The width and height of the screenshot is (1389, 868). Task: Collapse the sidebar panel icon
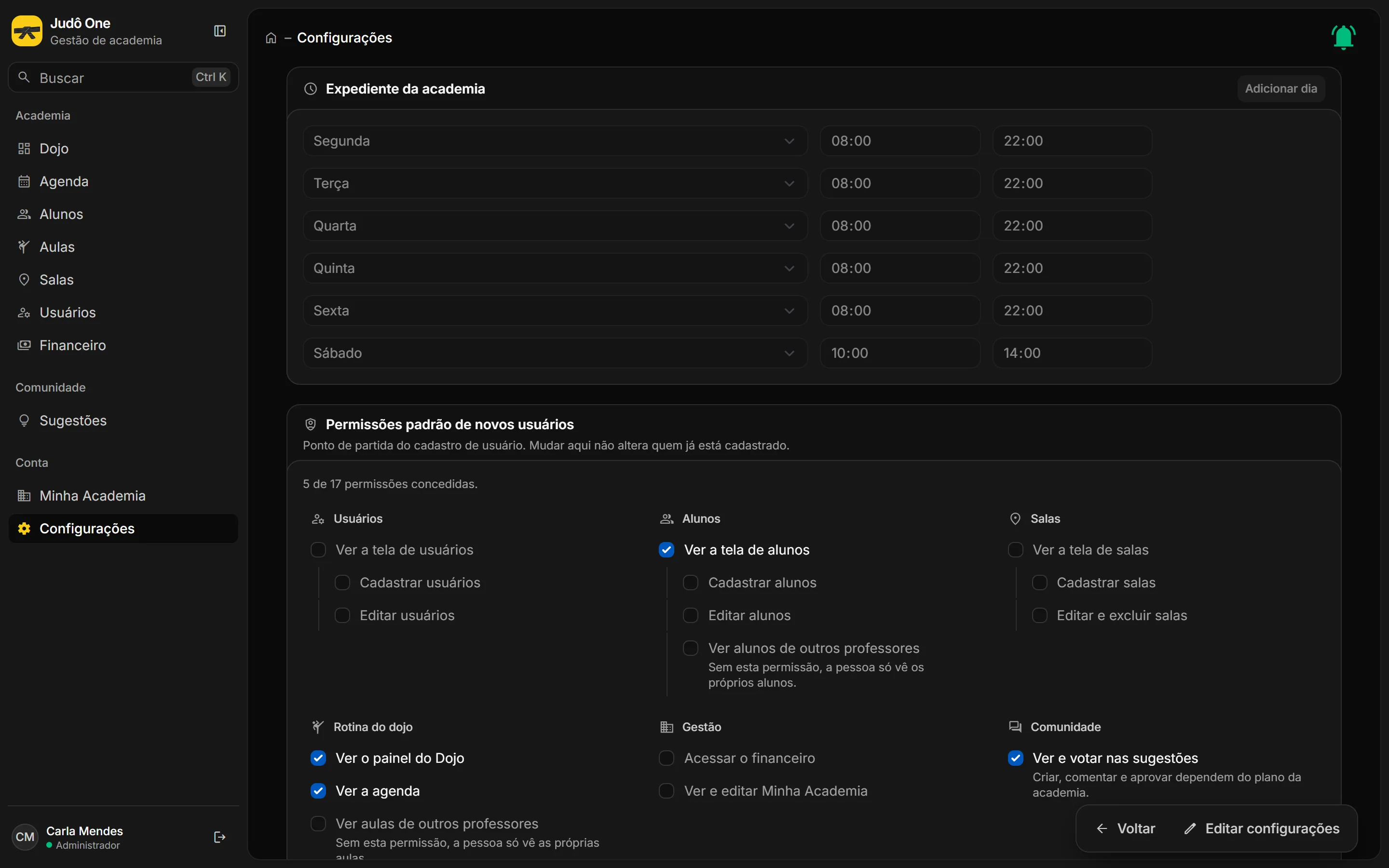(220, 31)
